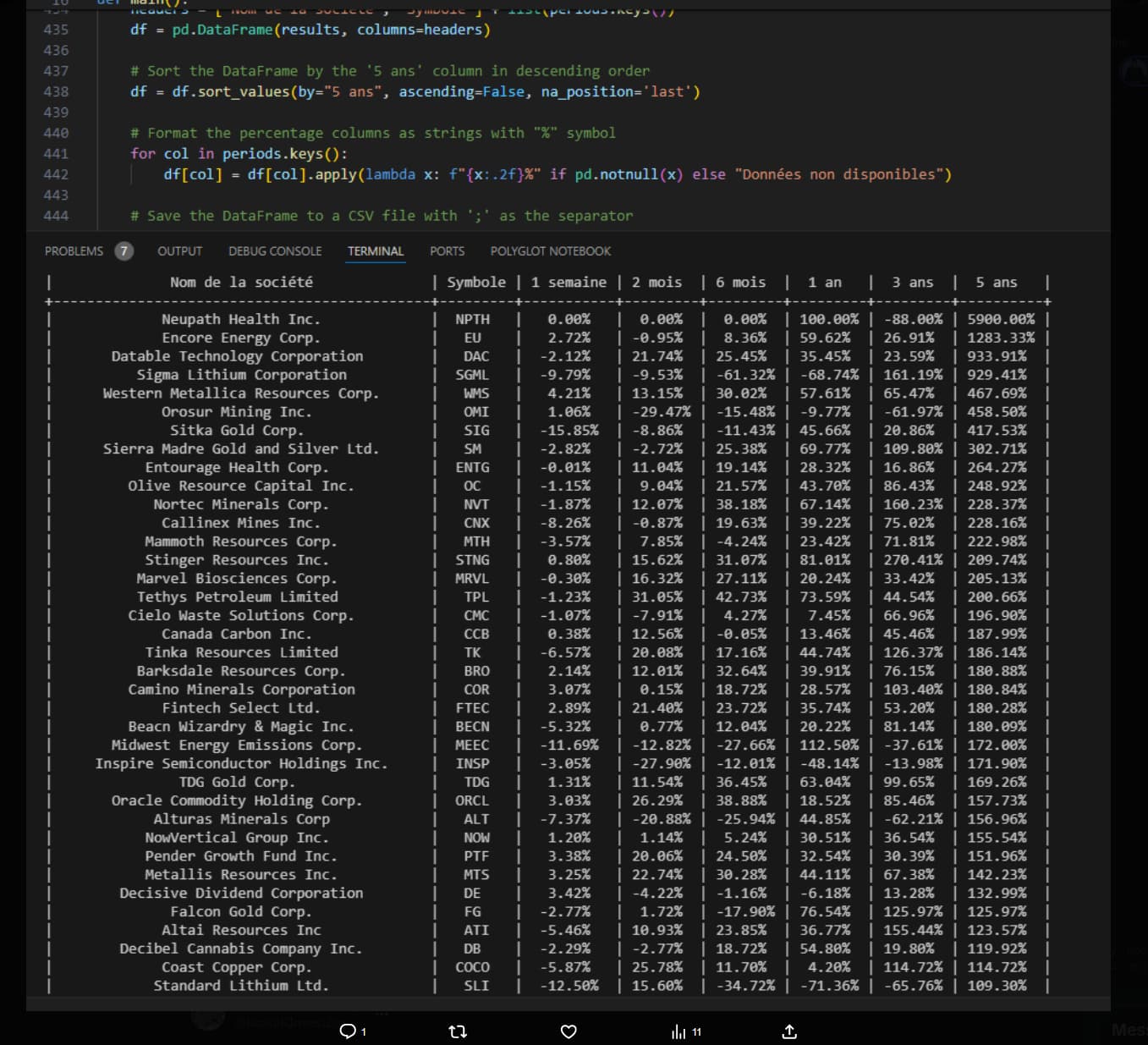Image resolution: width=1148 pixels, height=1045 pixels.
Task: Select the TERMINAL tab
Action: tap(376, 251)
